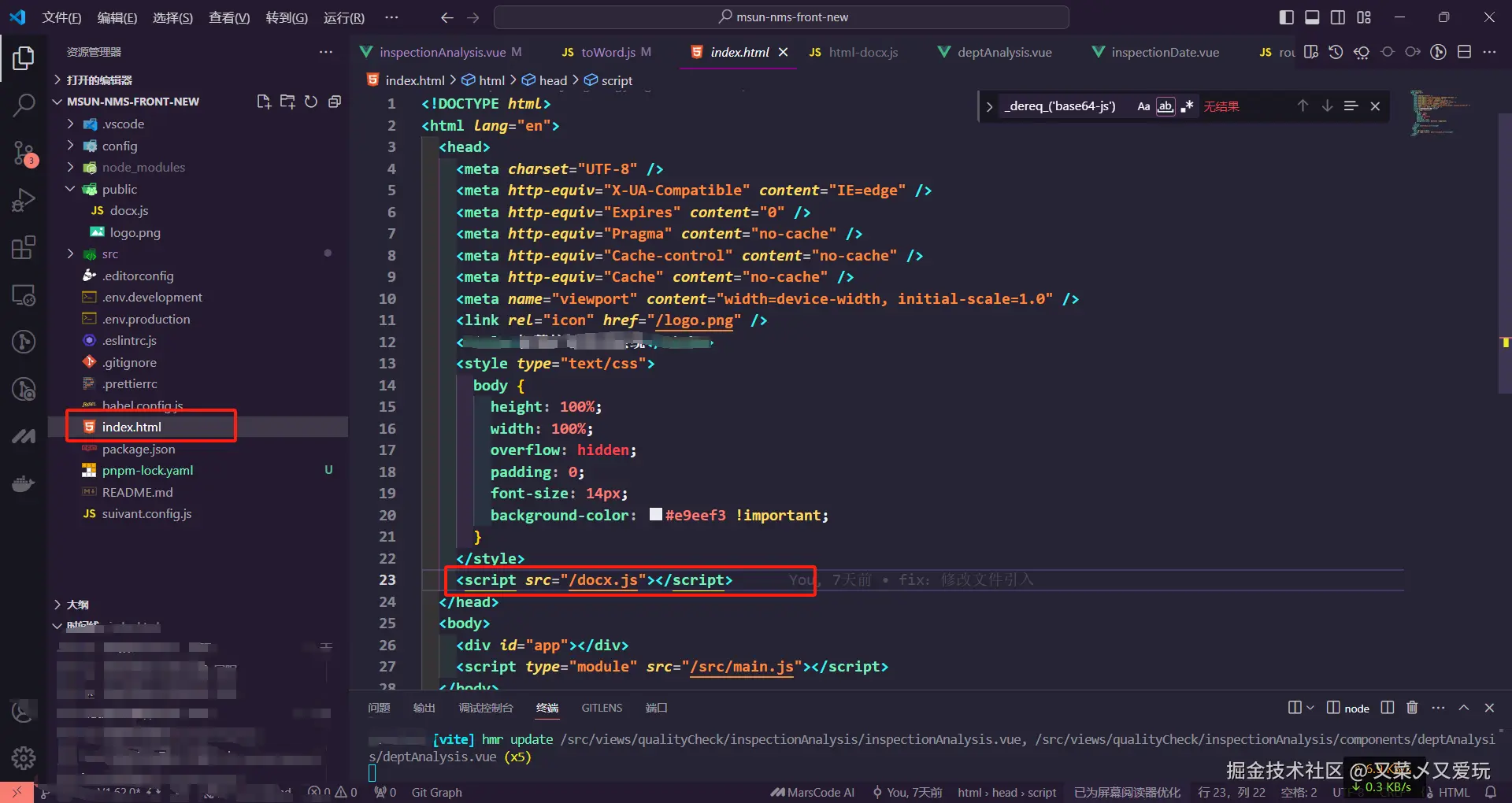Create a new file in explorer
Viewport: 1512px width, 803px height.
point(264,102)
